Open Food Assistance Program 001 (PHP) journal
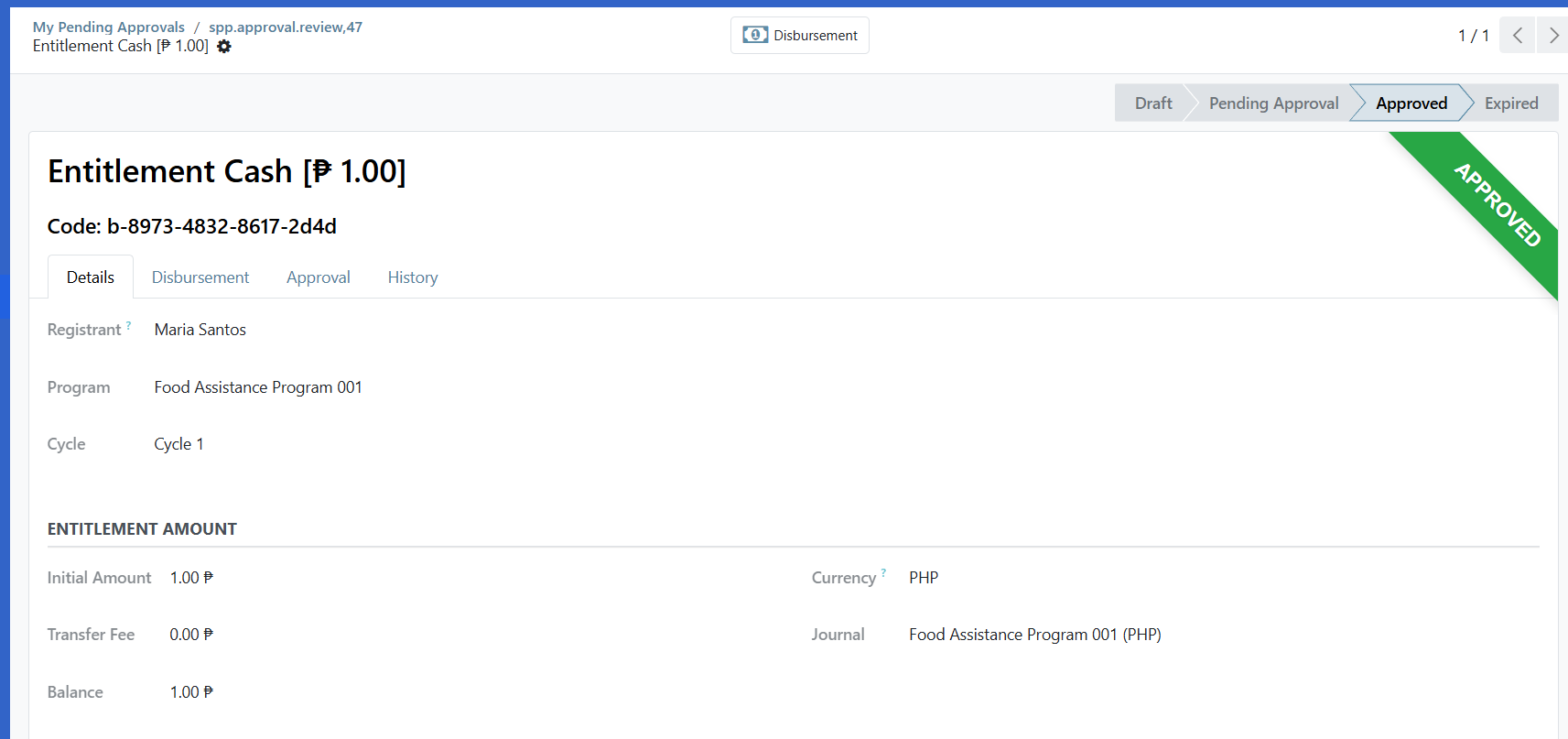The image size is (1568, 739). pyautogui.click(x=1035, y=635)
